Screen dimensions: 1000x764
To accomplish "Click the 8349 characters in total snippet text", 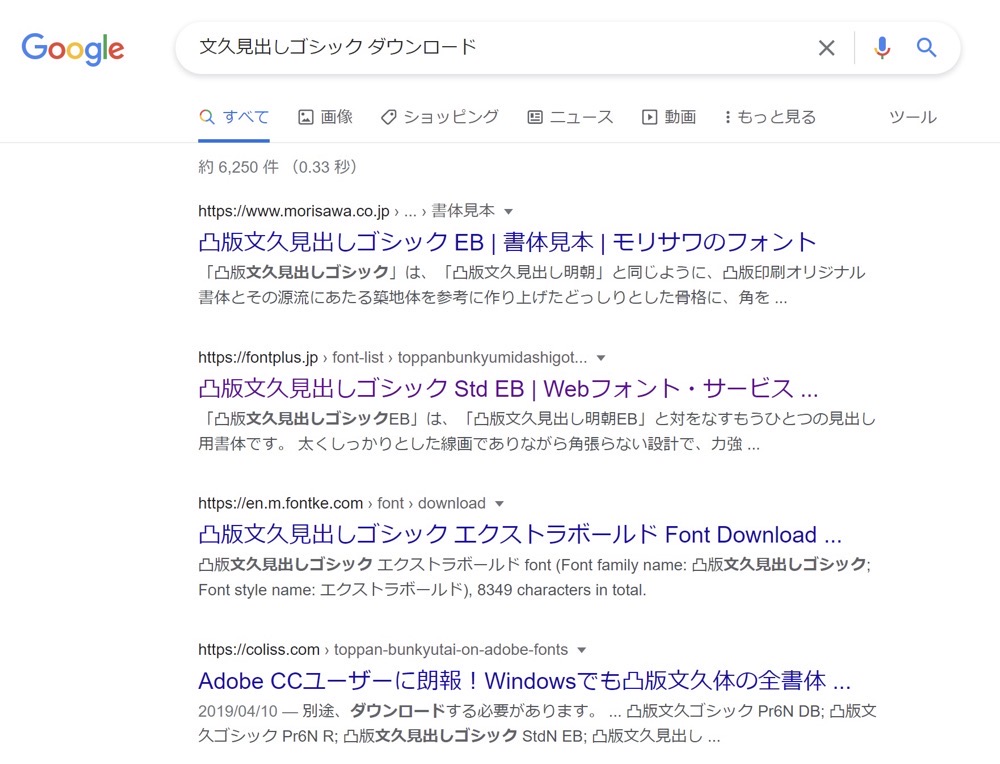I will point(561,591).
